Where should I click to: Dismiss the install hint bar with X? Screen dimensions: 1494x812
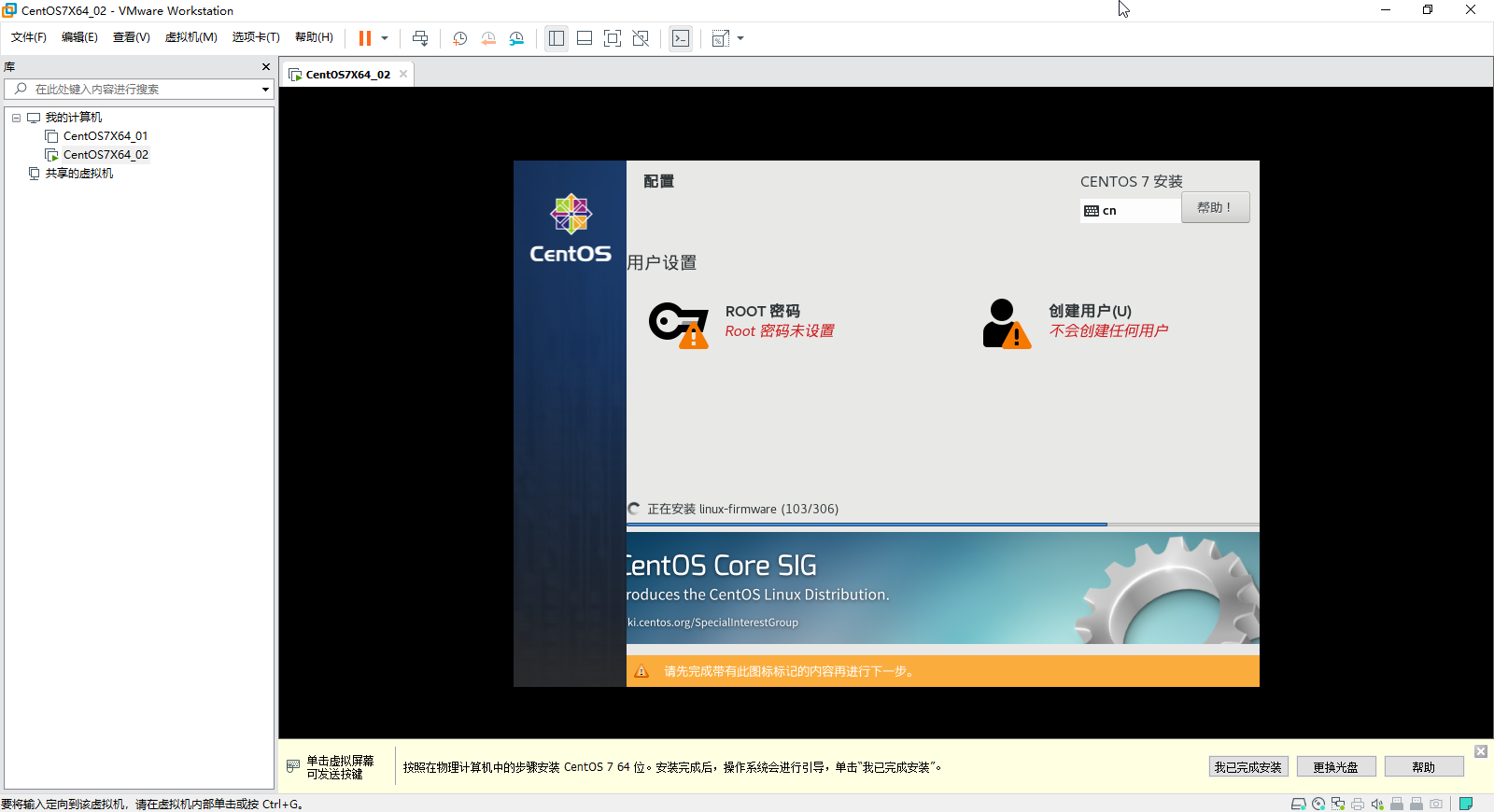[x=1481, y=751]
